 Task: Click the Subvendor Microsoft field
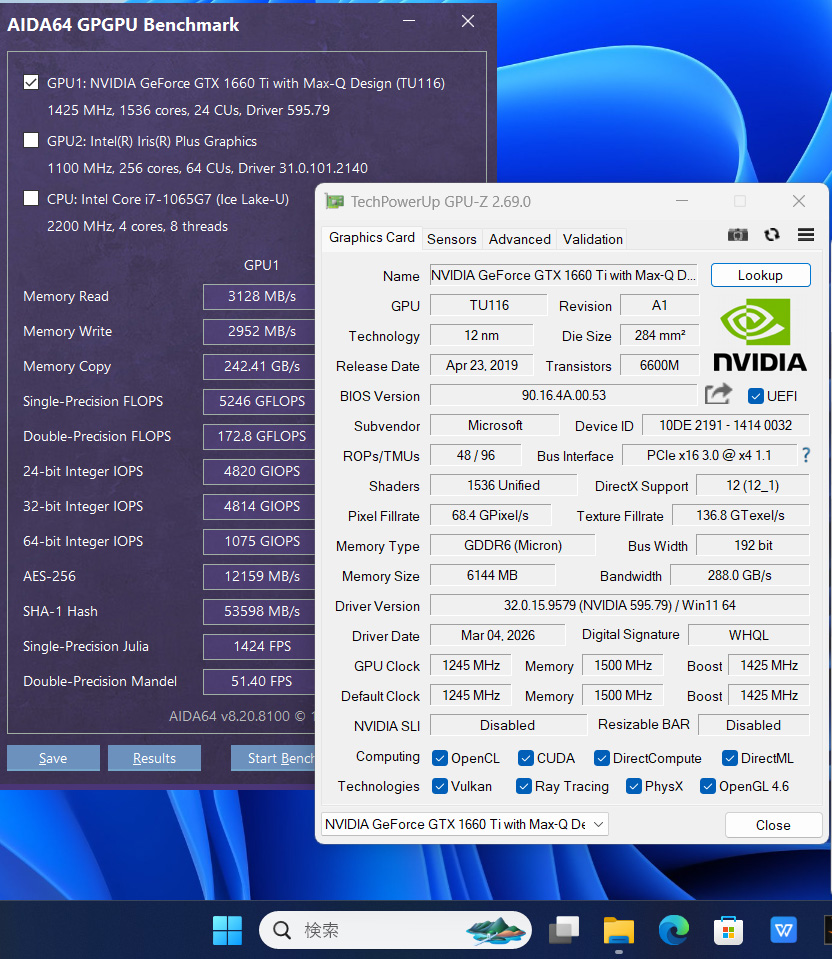point(494,425)
